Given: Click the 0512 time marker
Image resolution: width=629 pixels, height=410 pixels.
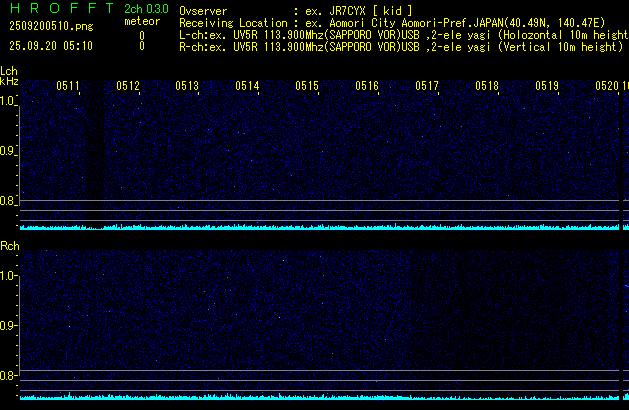Looking at the screenshot, I should [x=128, y=87].
